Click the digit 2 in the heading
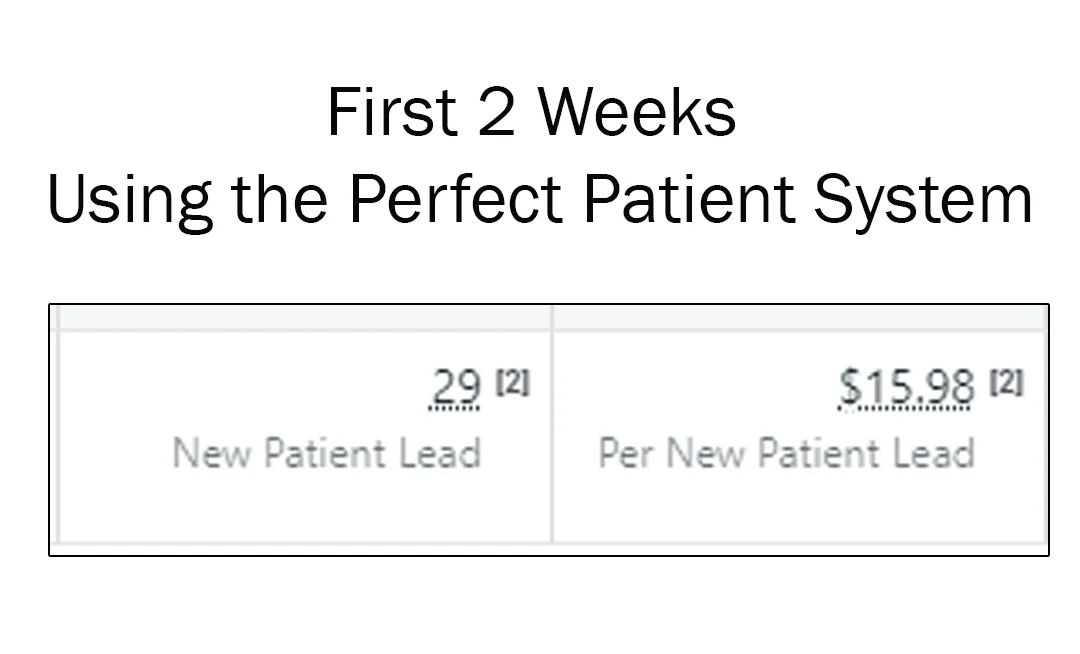The height and width of the screenshot is (654, 1080). [497, 112]
